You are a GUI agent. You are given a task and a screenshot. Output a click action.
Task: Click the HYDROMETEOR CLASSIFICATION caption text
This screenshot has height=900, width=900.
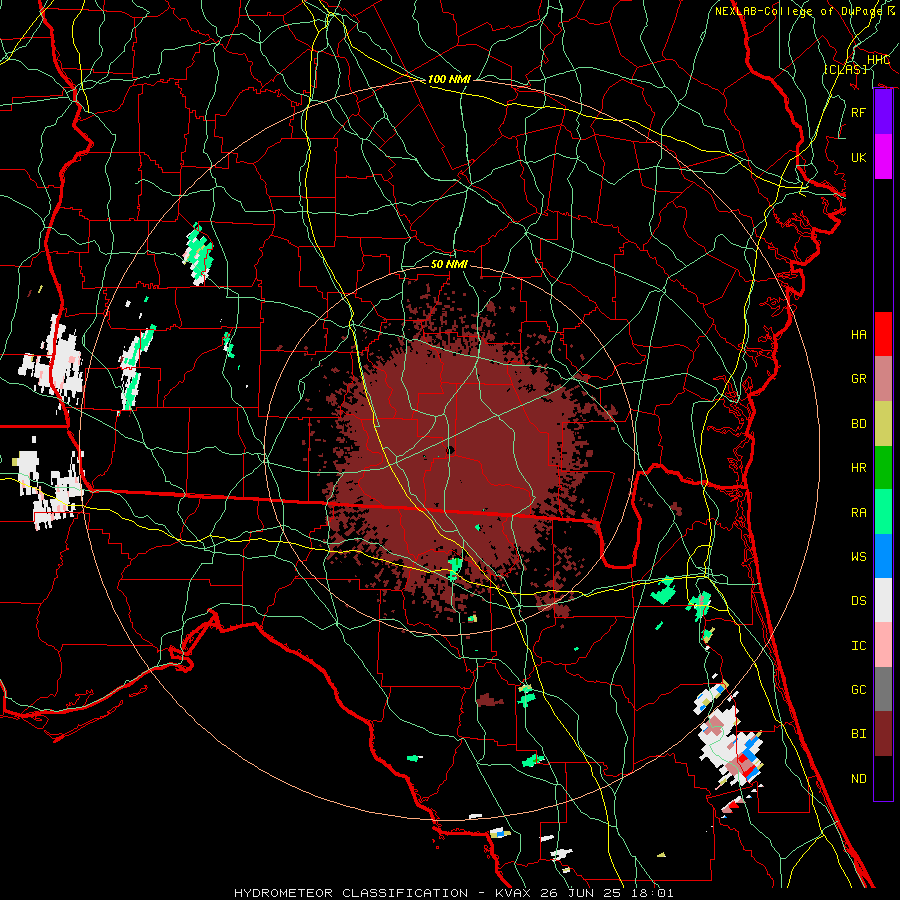coord(351,893)
